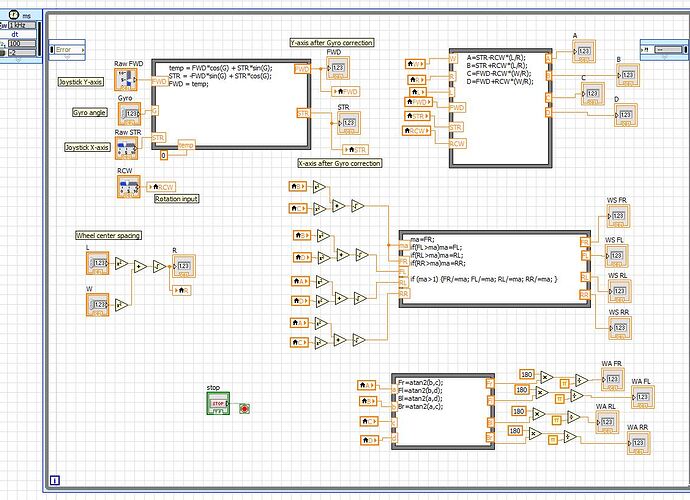This screenshot has height=500, width=690.
Task: Select the B indicator terminal
Action: tap(628, 75)
